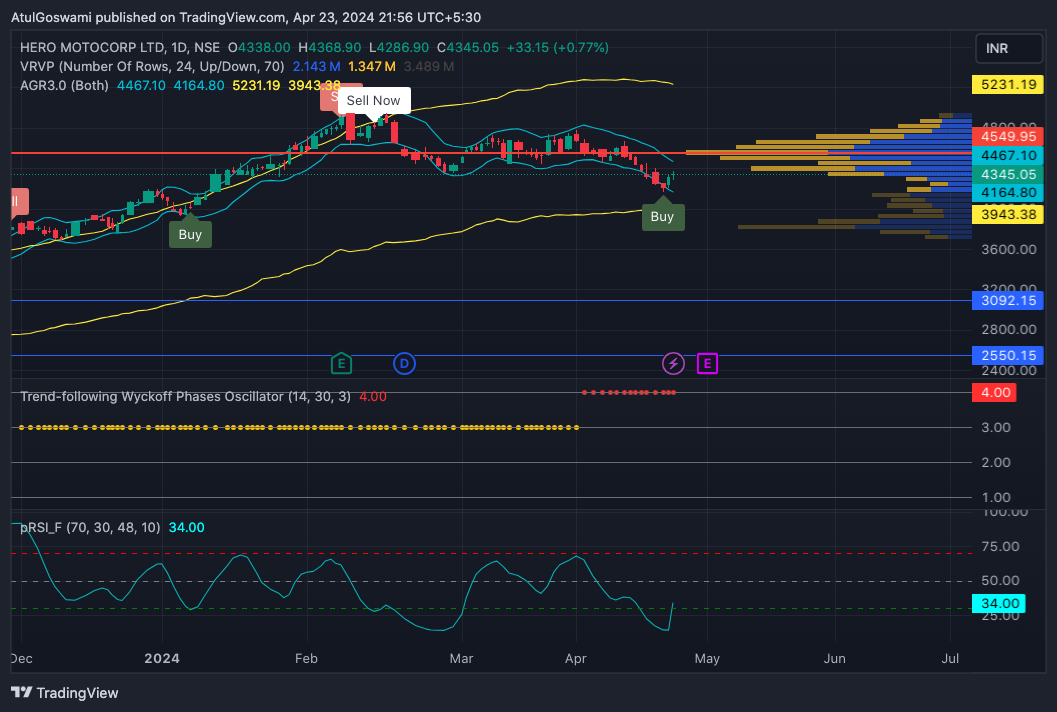Click the partial red sell label at left edge
This screenshot has width=1057, height=712.
tap(20, 202)
